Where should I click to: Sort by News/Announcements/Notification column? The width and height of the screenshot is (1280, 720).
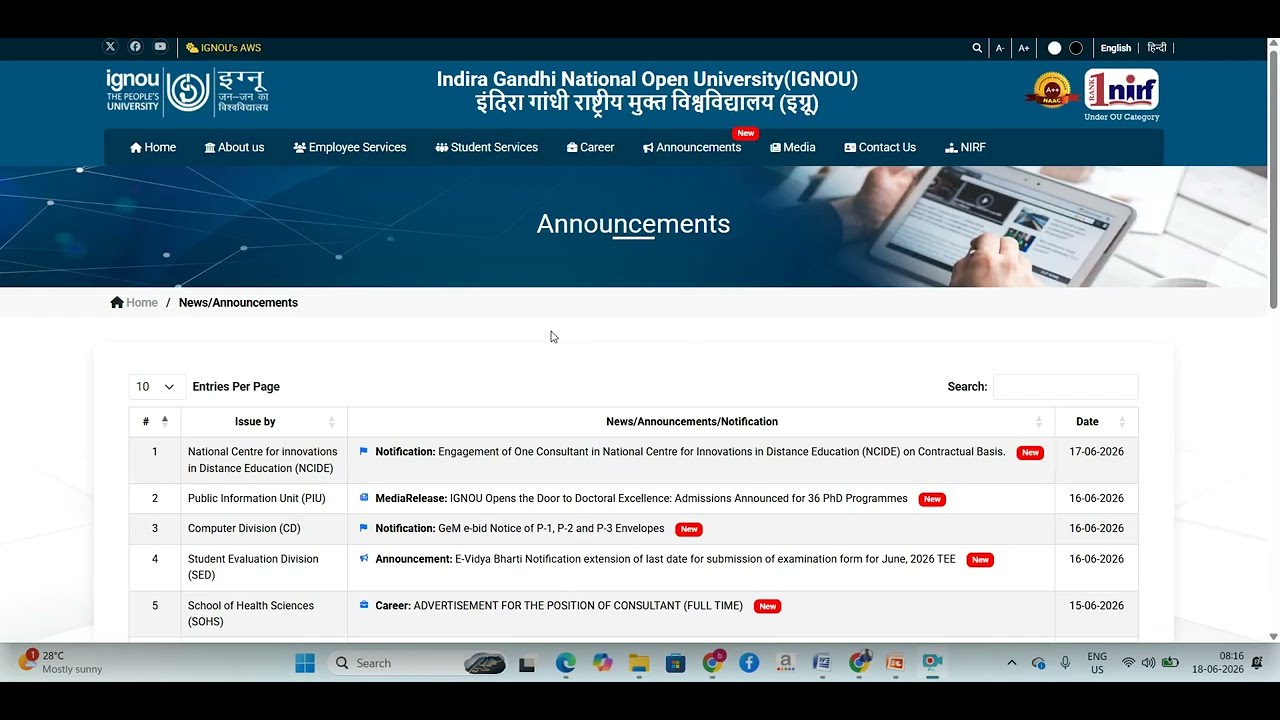click(701, 421)
